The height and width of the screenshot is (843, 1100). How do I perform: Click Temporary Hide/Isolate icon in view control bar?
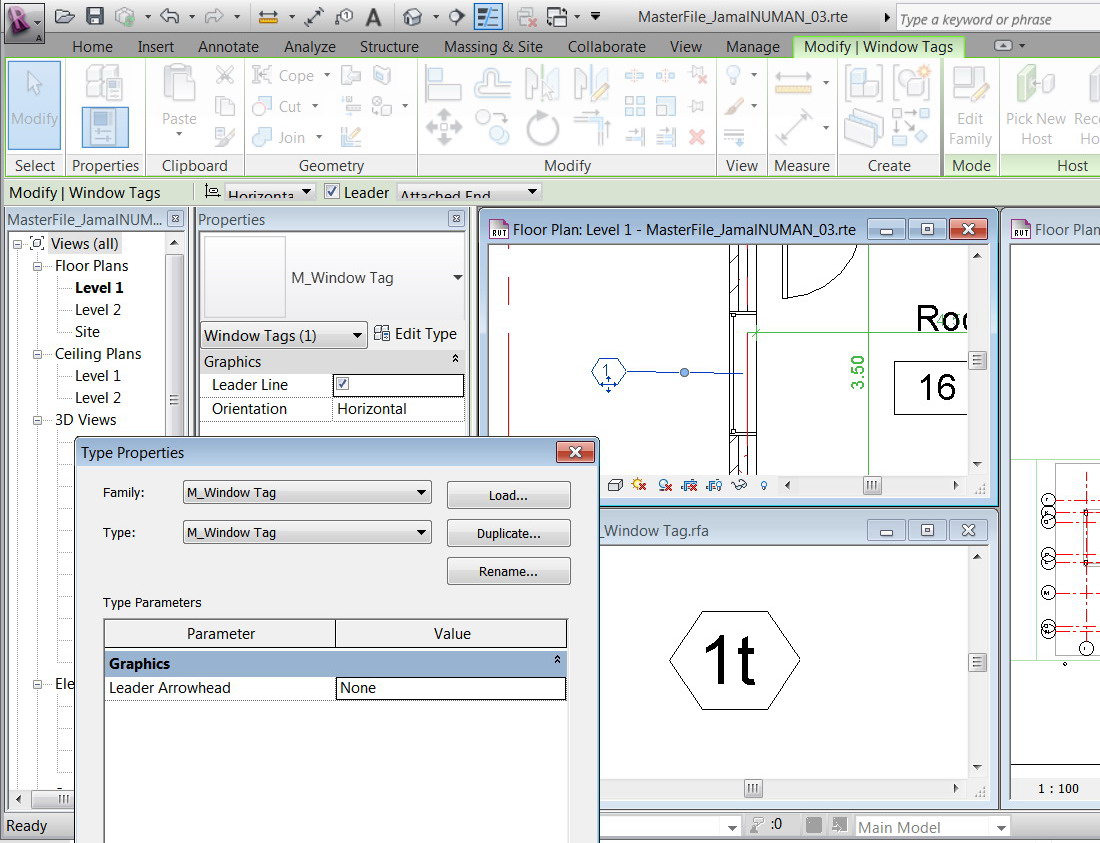pyautogui.click(x=739, y=485)
